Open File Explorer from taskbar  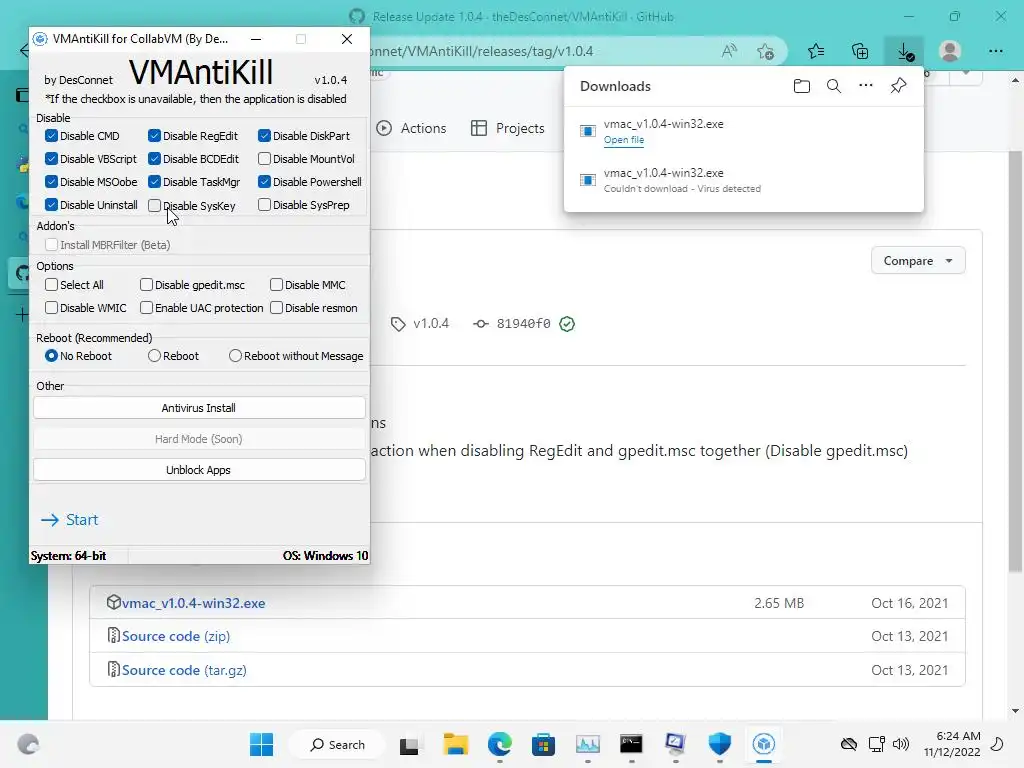pos(455,744)
